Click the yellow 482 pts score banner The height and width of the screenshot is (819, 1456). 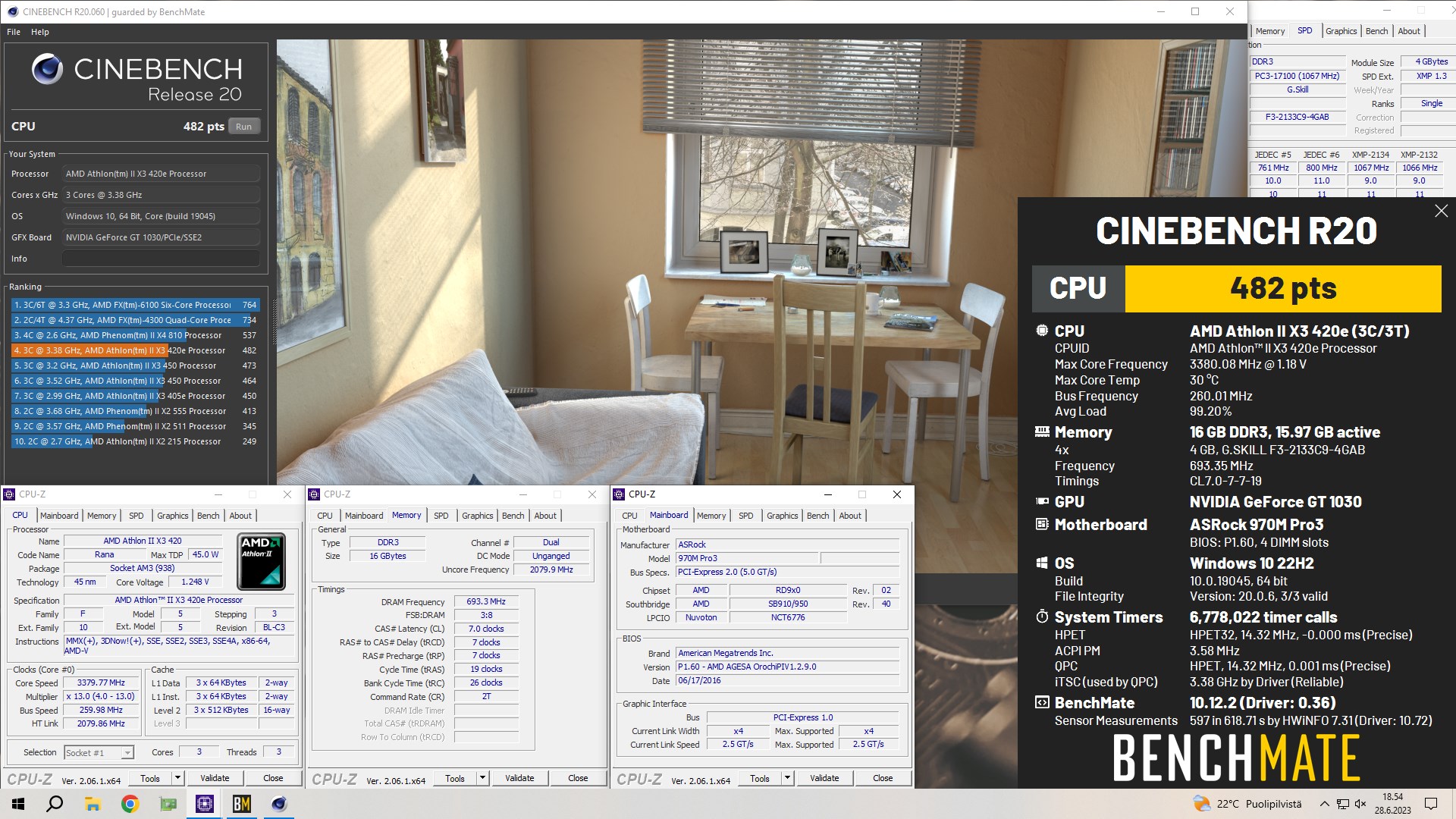coord(1283,288)
